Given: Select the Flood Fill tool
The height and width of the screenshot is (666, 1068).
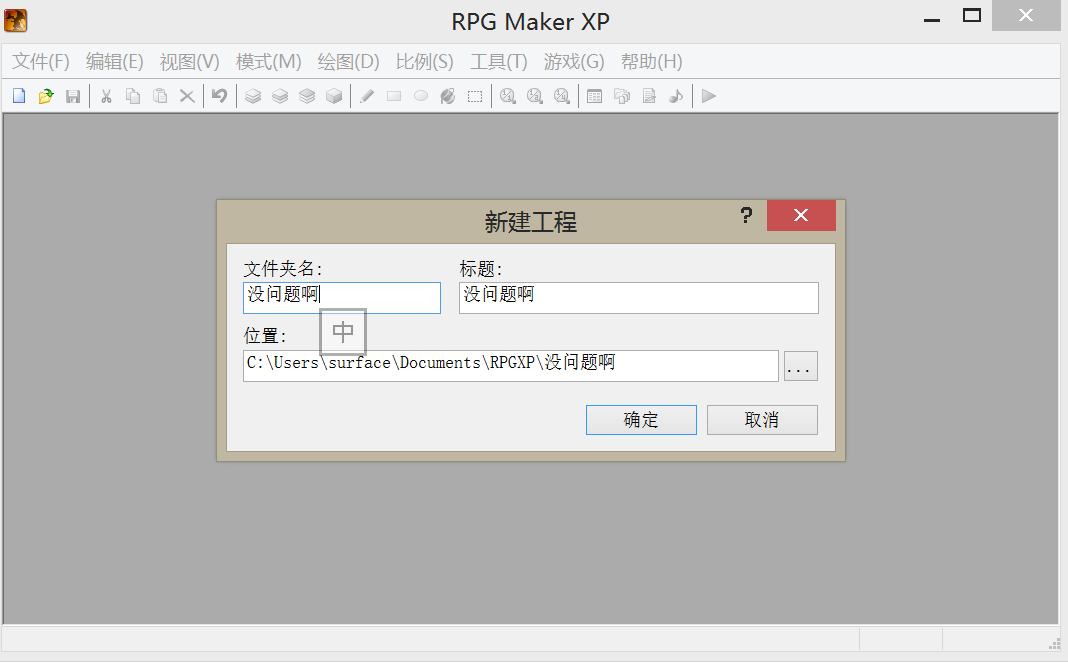Looking at the screenshot, I should [447, 96].
